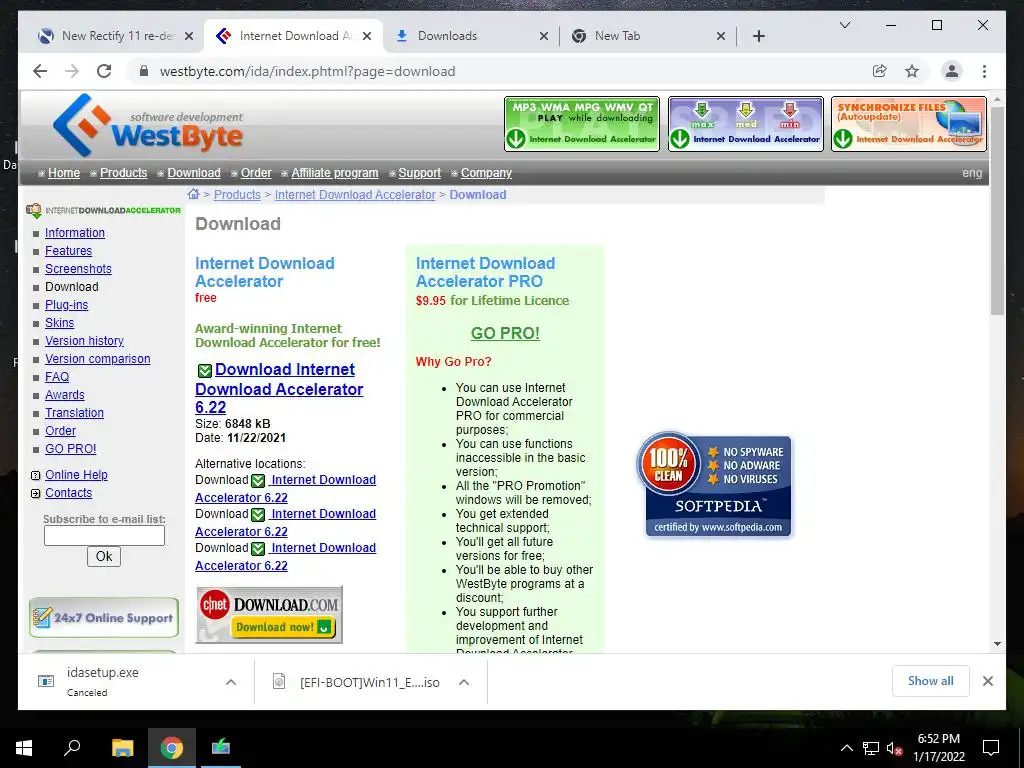This screenshot has height=768, width=1024.
Task: Click the network tray icon
Action: click(x=871, y=748)
